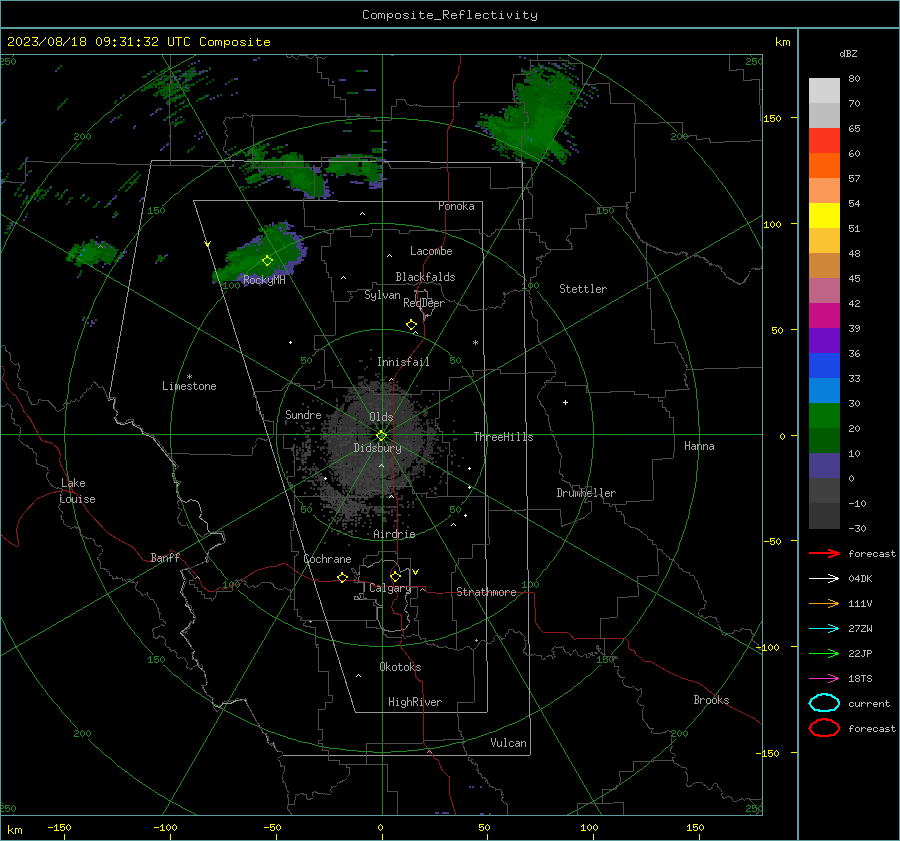
Task: Click the light gray 80-70 dBZ swatch
Action: coord(824,91)
